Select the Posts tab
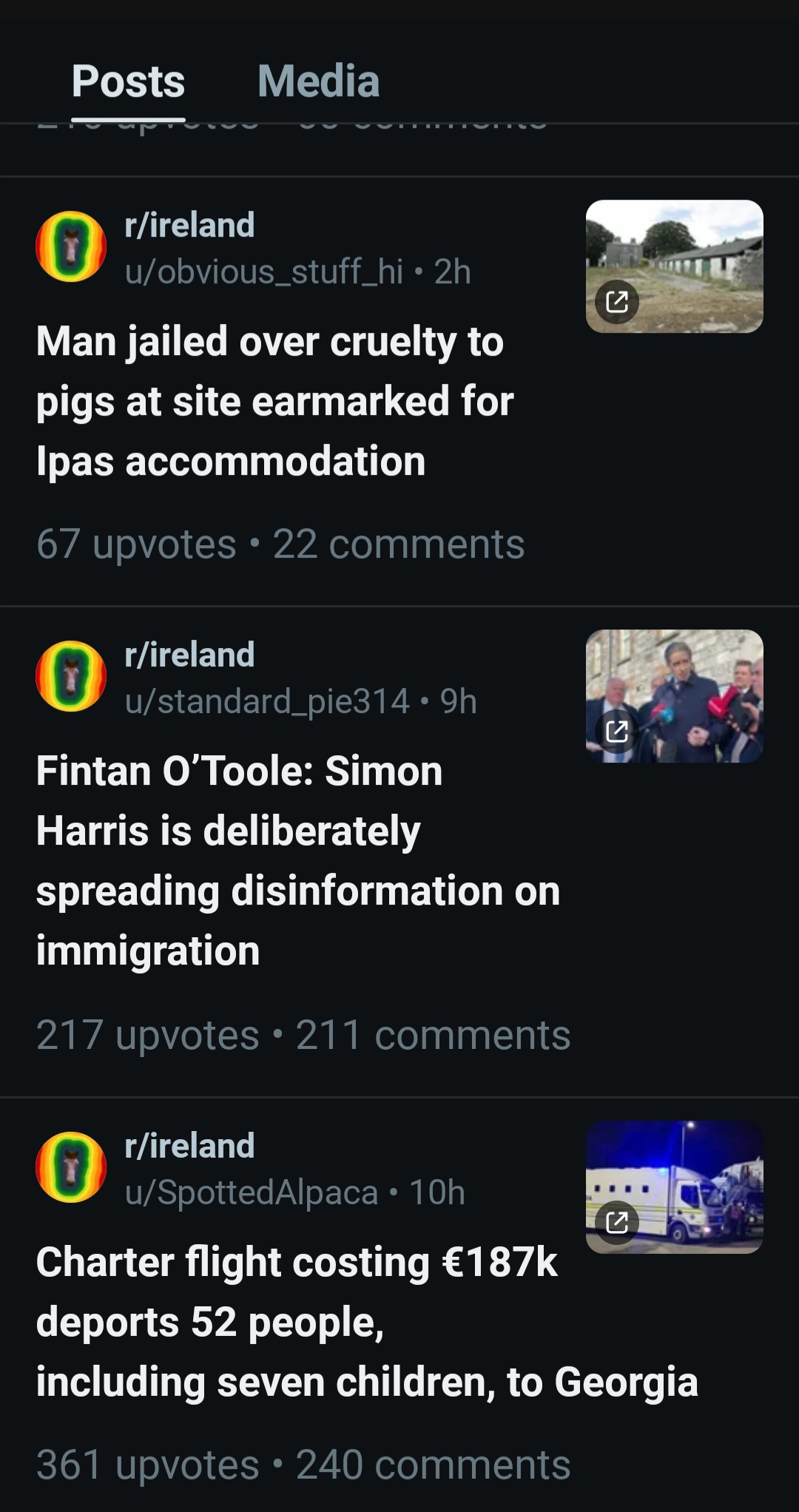The width and height of the screenshot is (799, 1512). point(128,81)
